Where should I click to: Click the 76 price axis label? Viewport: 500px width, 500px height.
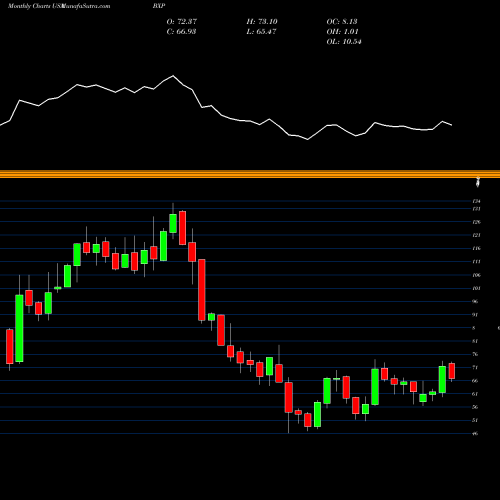pos(476,354)
